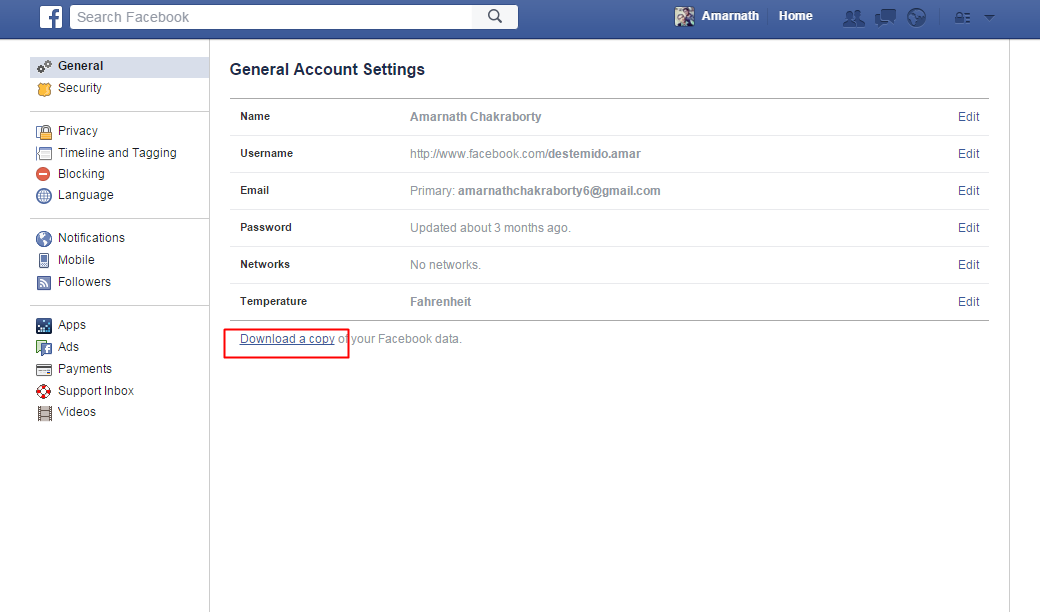This screenshot has width=1040, height=612.
Task: Click the 'No networks.' text
Action: [x=445, y=265]
